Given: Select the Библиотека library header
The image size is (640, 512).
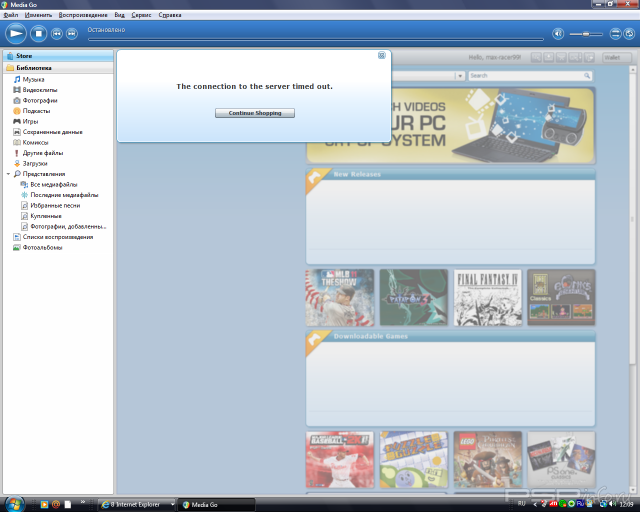Looking at the screenshot, I should [33, 68].
